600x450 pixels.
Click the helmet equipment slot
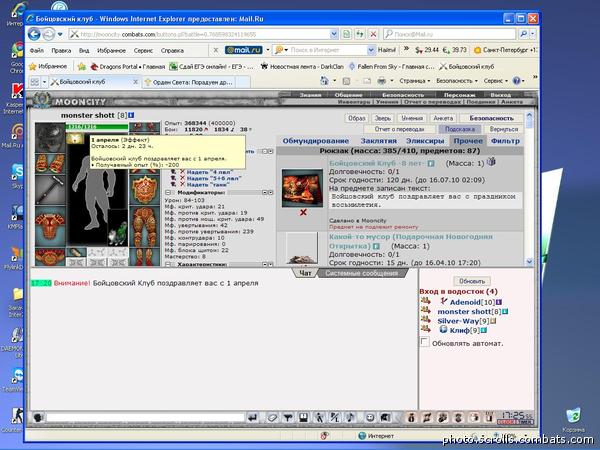coord(50,137)
